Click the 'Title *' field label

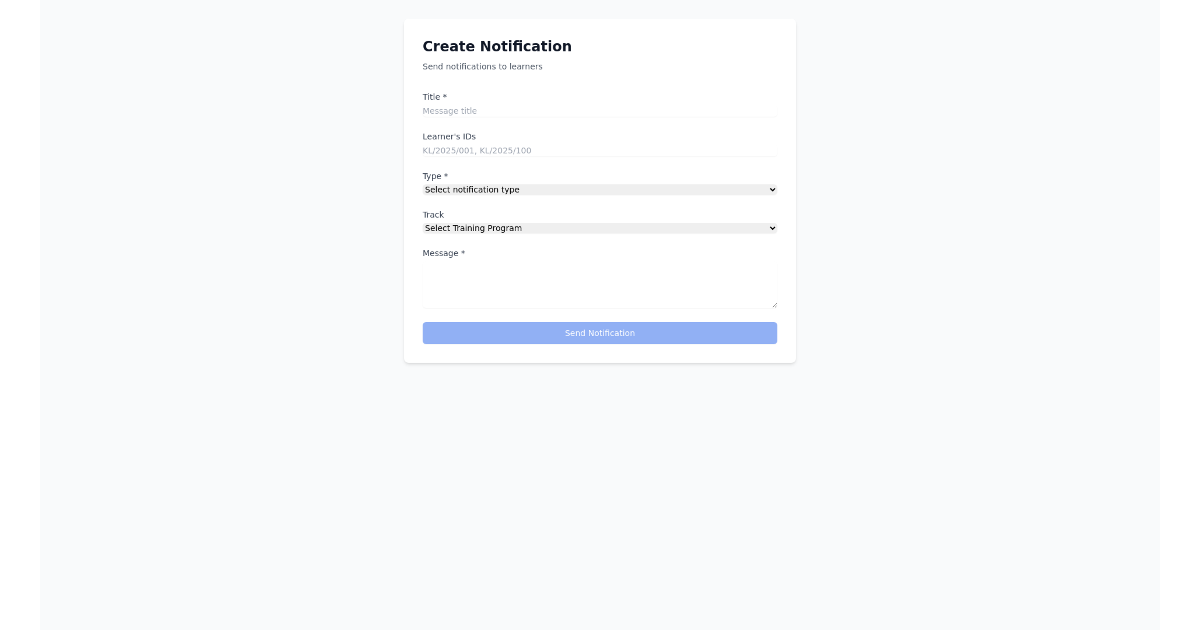point(434,96)
